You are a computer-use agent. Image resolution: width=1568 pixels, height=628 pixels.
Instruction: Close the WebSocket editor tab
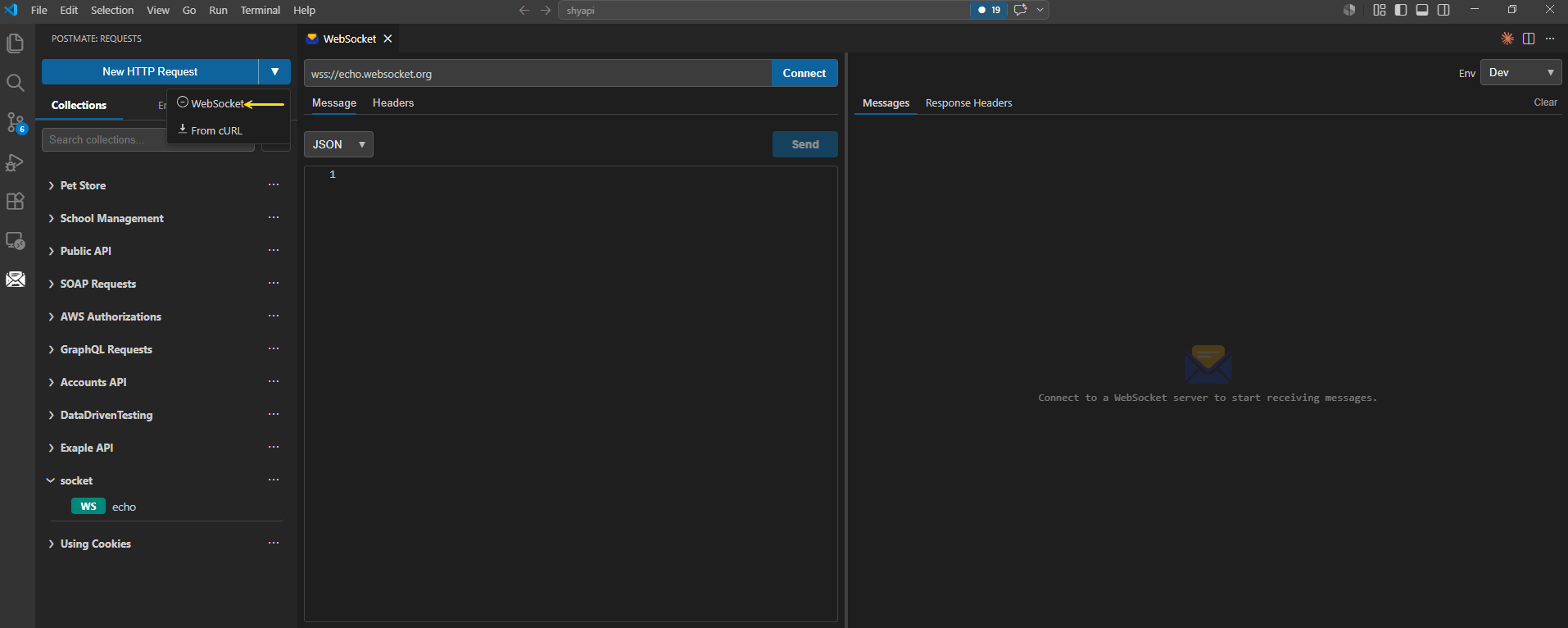(x=388, y=39)
